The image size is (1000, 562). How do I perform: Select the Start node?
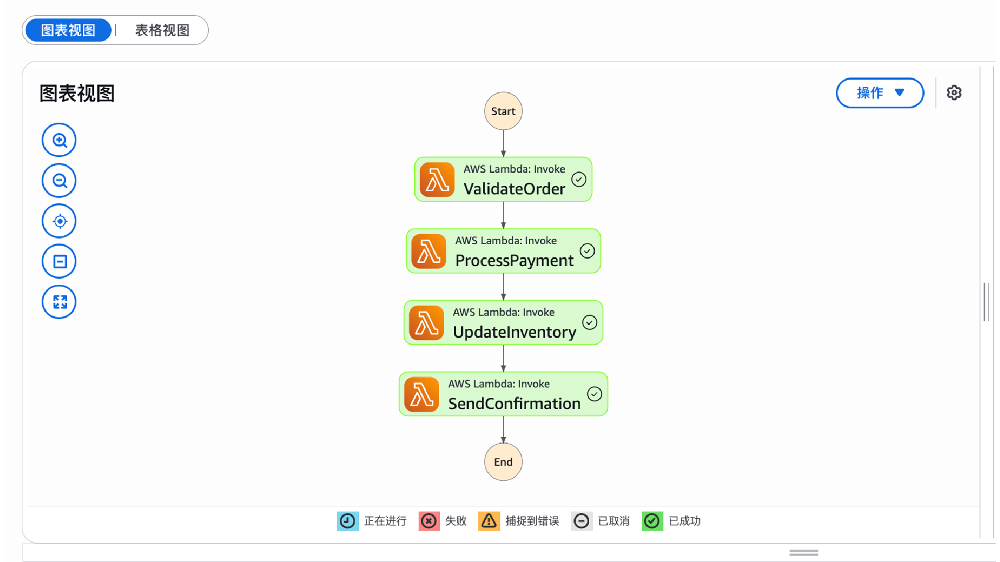[x=503, y=111]
